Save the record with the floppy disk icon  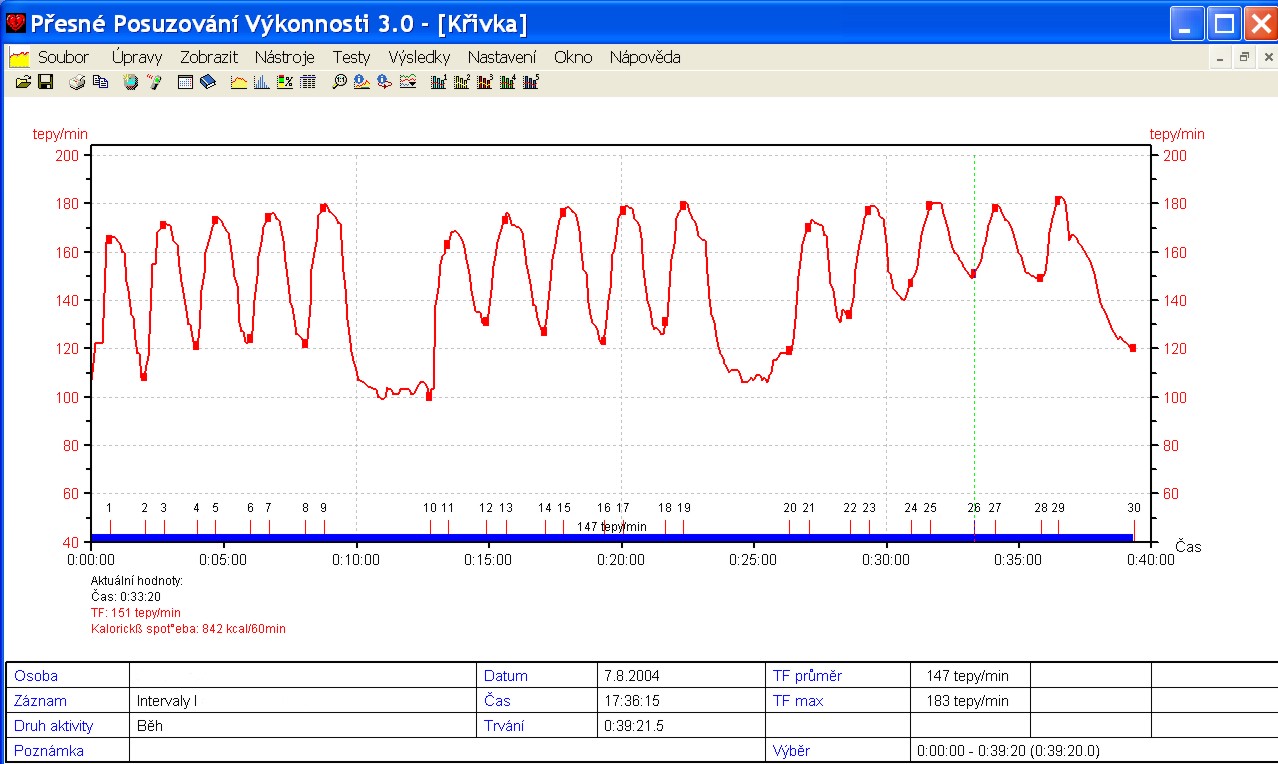click(45, 82)
